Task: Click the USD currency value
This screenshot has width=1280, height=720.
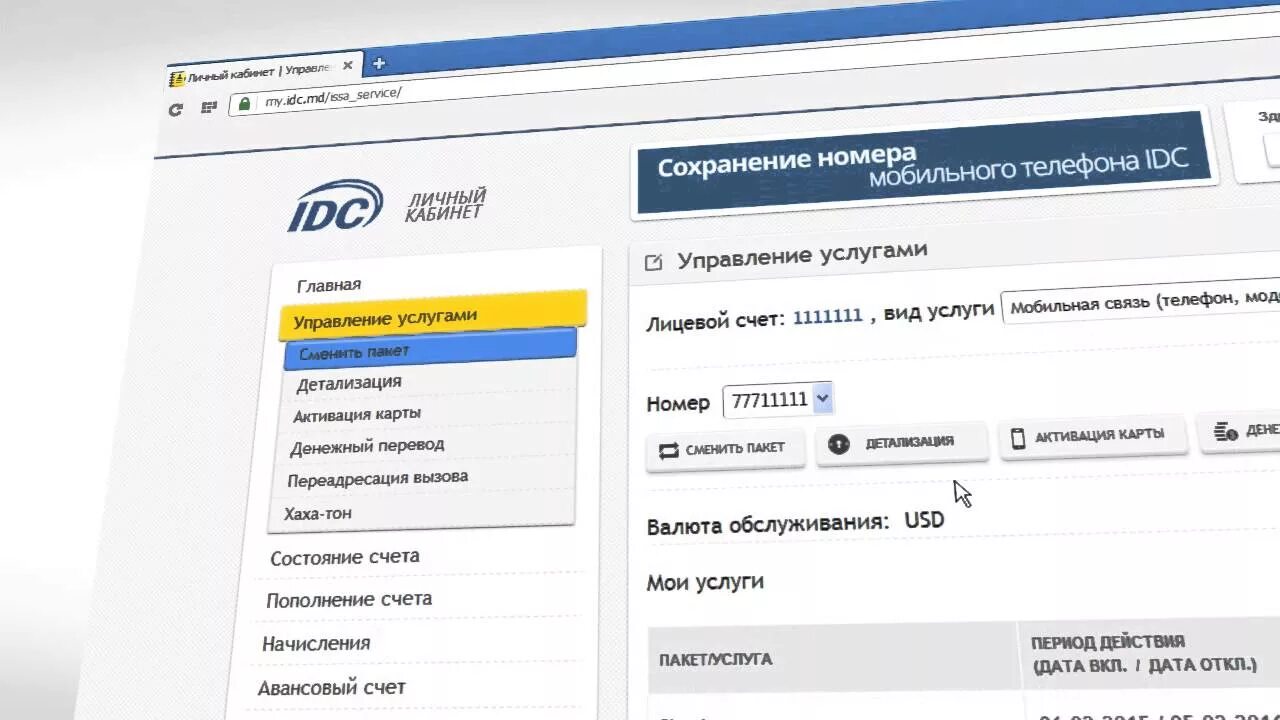Action: click(925, 521)
